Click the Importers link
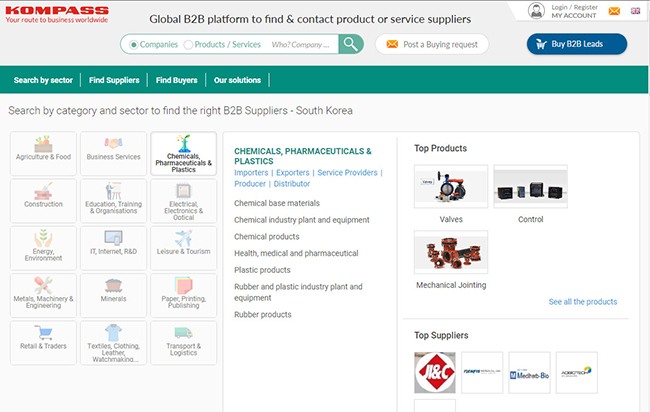Viewport: 650px width, 412px height. pos(251,172)
